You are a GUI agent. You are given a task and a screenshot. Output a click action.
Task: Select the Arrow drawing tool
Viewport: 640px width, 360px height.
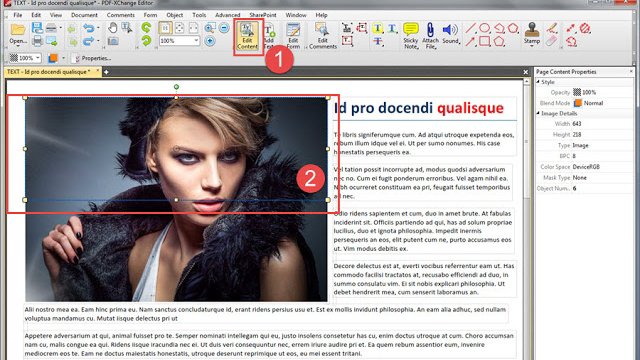[470, 41]
